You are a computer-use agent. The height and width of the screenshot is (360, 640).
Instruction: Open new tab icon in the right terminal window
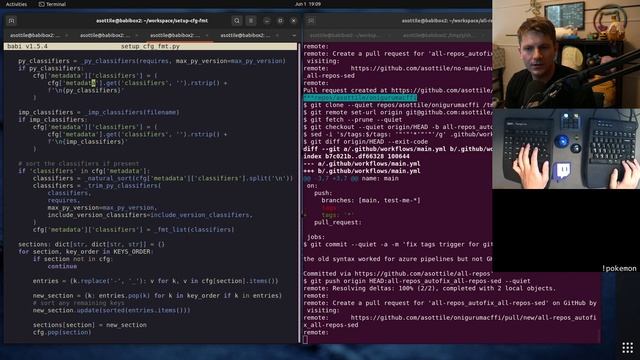[311, 20]
